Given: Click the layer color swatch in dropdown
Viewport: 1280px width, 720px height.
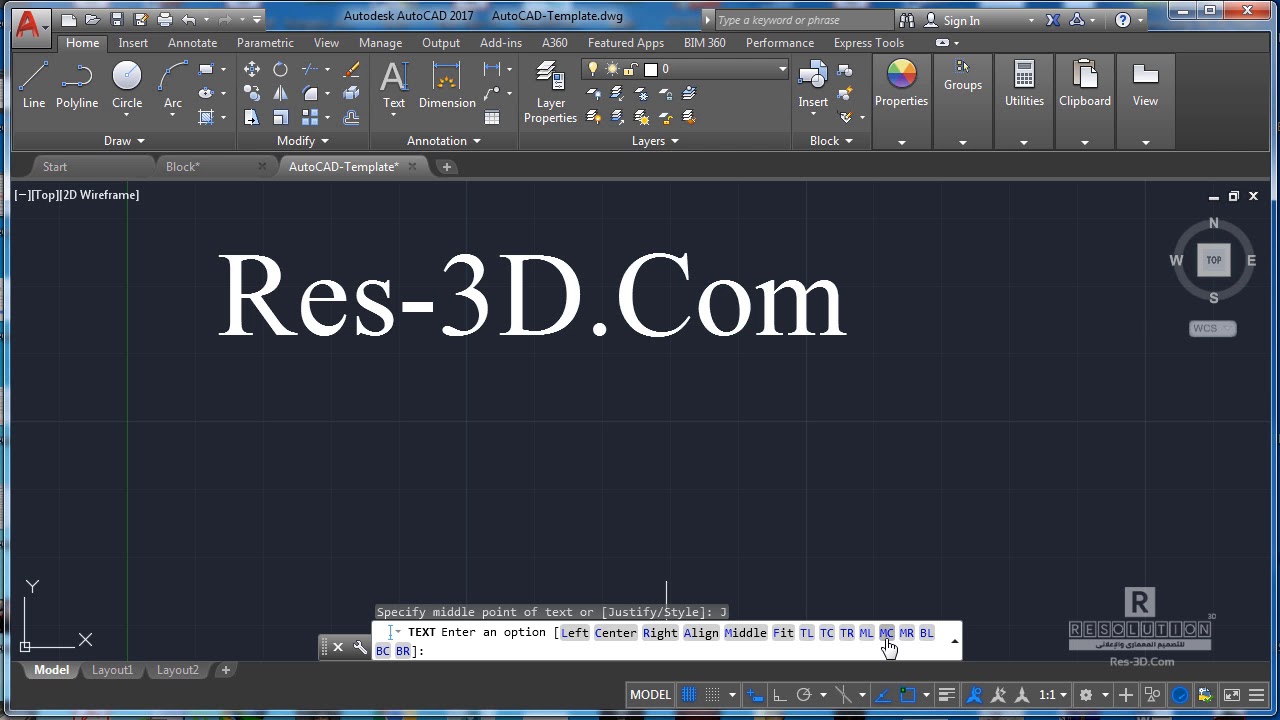Looking at the screenshot, I should [x=651, y=69].
